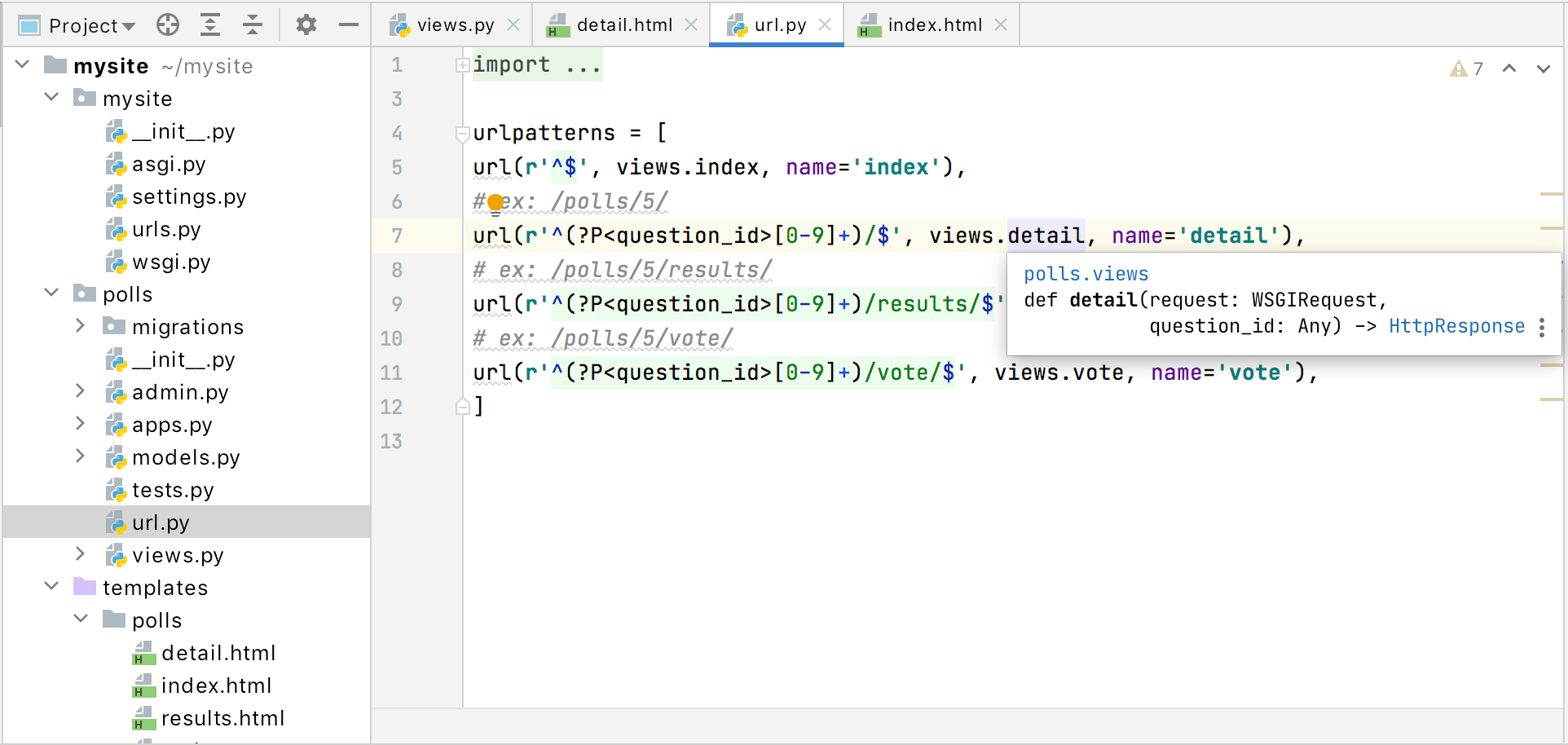Open Project panel settings gear
Image resolution: width=1568 pixels, height=745 pixels.
pos(306,25)
